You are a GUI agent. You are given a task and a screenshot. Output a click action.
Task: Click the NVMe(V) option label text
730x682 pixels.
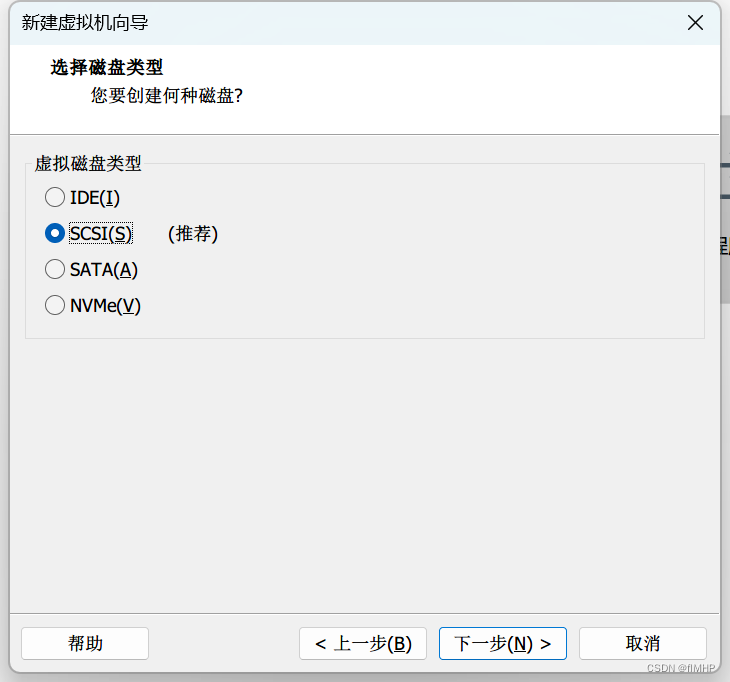point(106,306)
